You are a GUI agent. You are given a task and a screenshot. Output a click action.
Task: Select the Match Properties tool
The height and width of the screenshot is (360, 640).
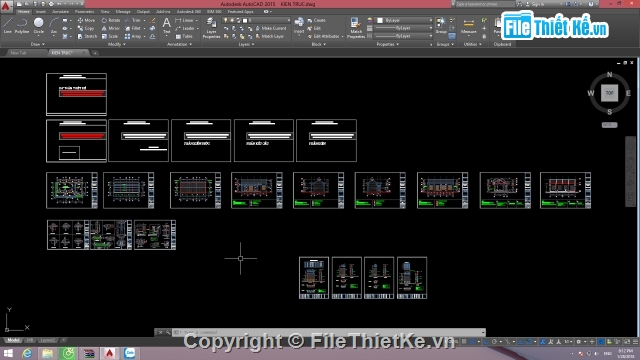click(x=356, y=28)
